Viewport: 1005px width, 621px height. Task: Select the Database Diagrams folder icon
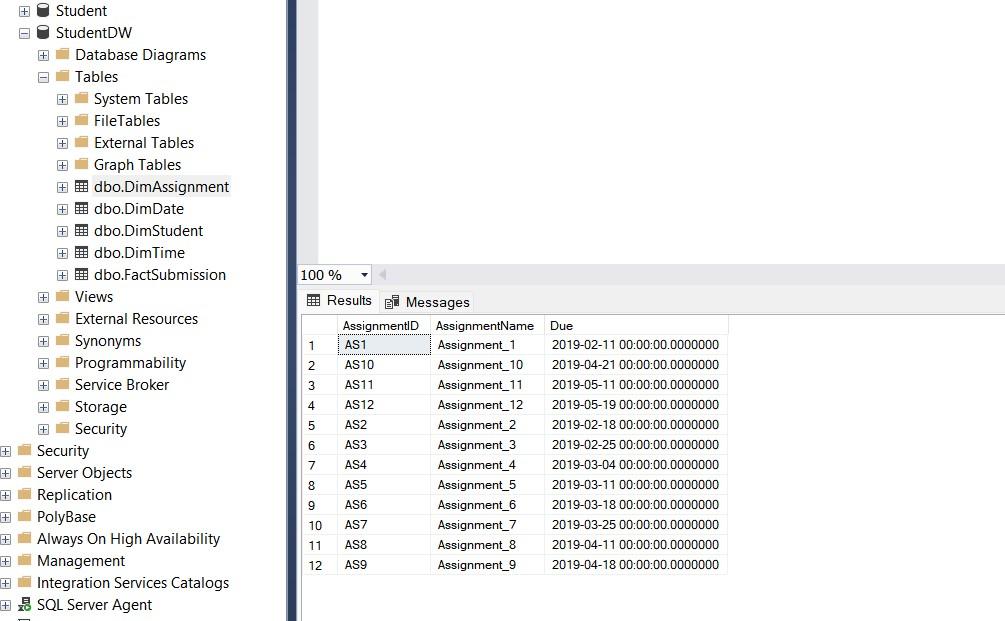62,55
